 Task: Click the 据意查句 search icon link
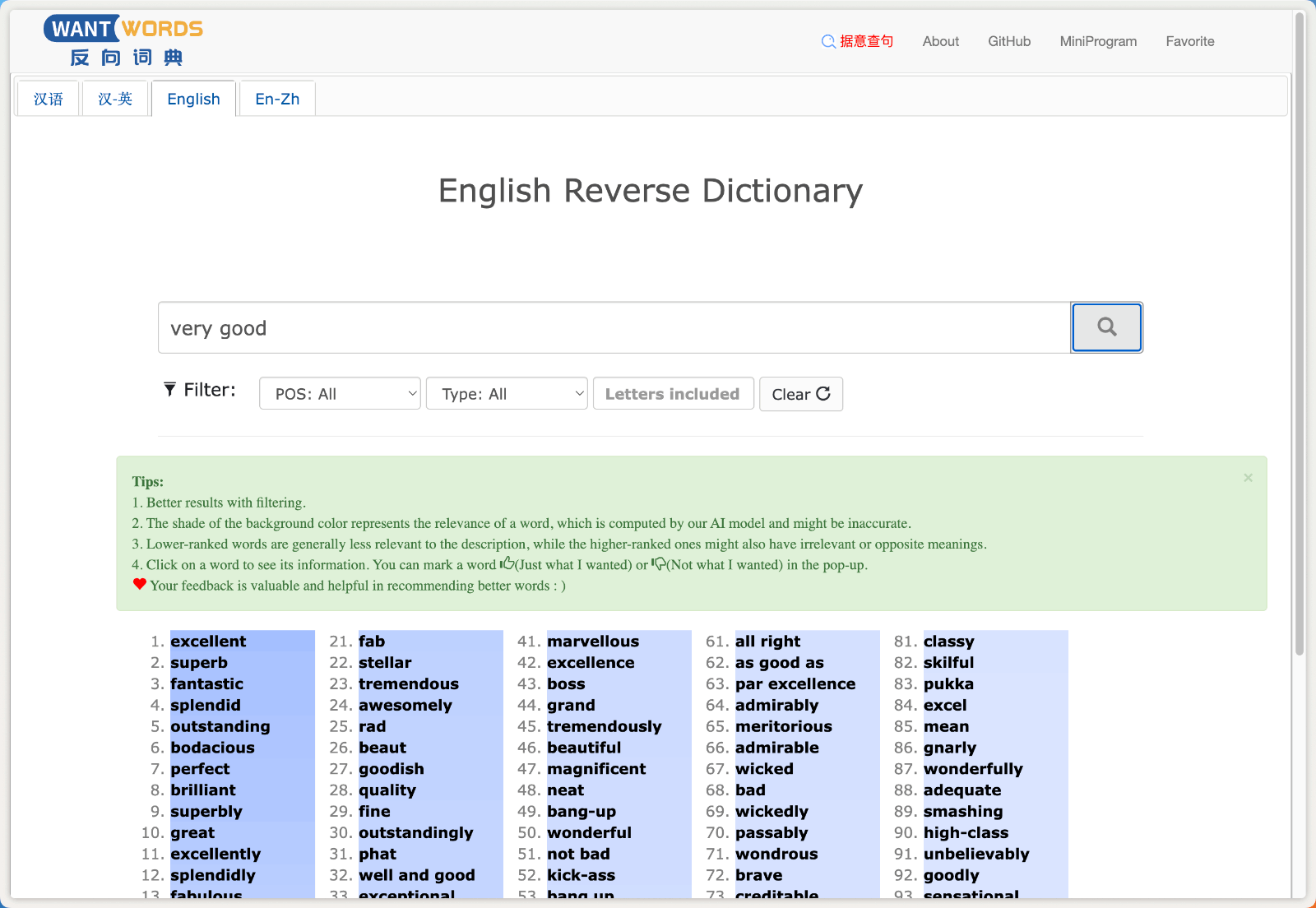click(x=857, y=41)
